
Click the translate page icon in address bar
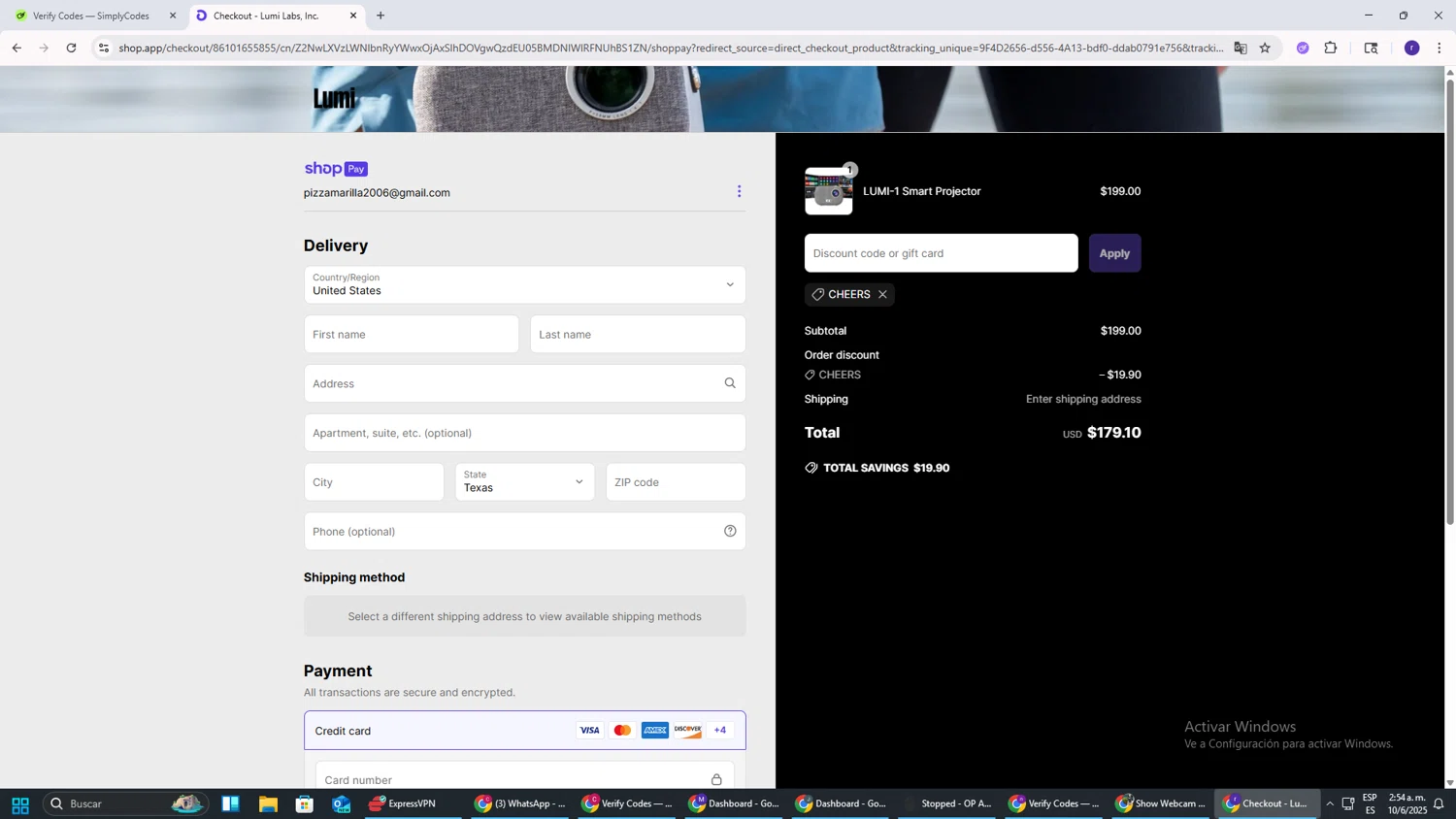(1241, 48)
